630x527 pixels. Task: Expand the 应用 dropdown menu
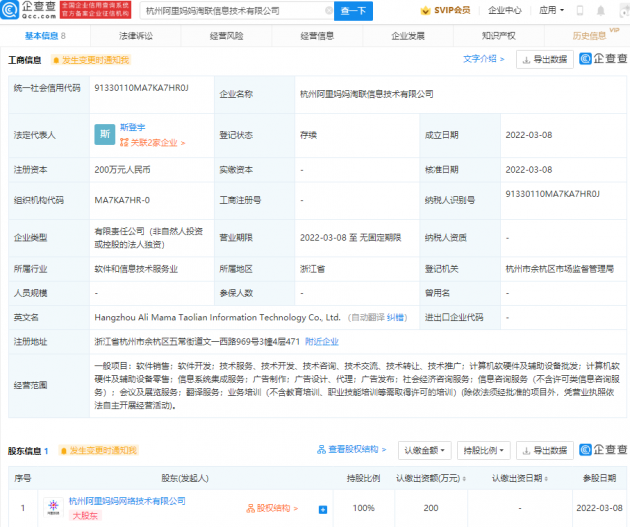tap(552, 10)
